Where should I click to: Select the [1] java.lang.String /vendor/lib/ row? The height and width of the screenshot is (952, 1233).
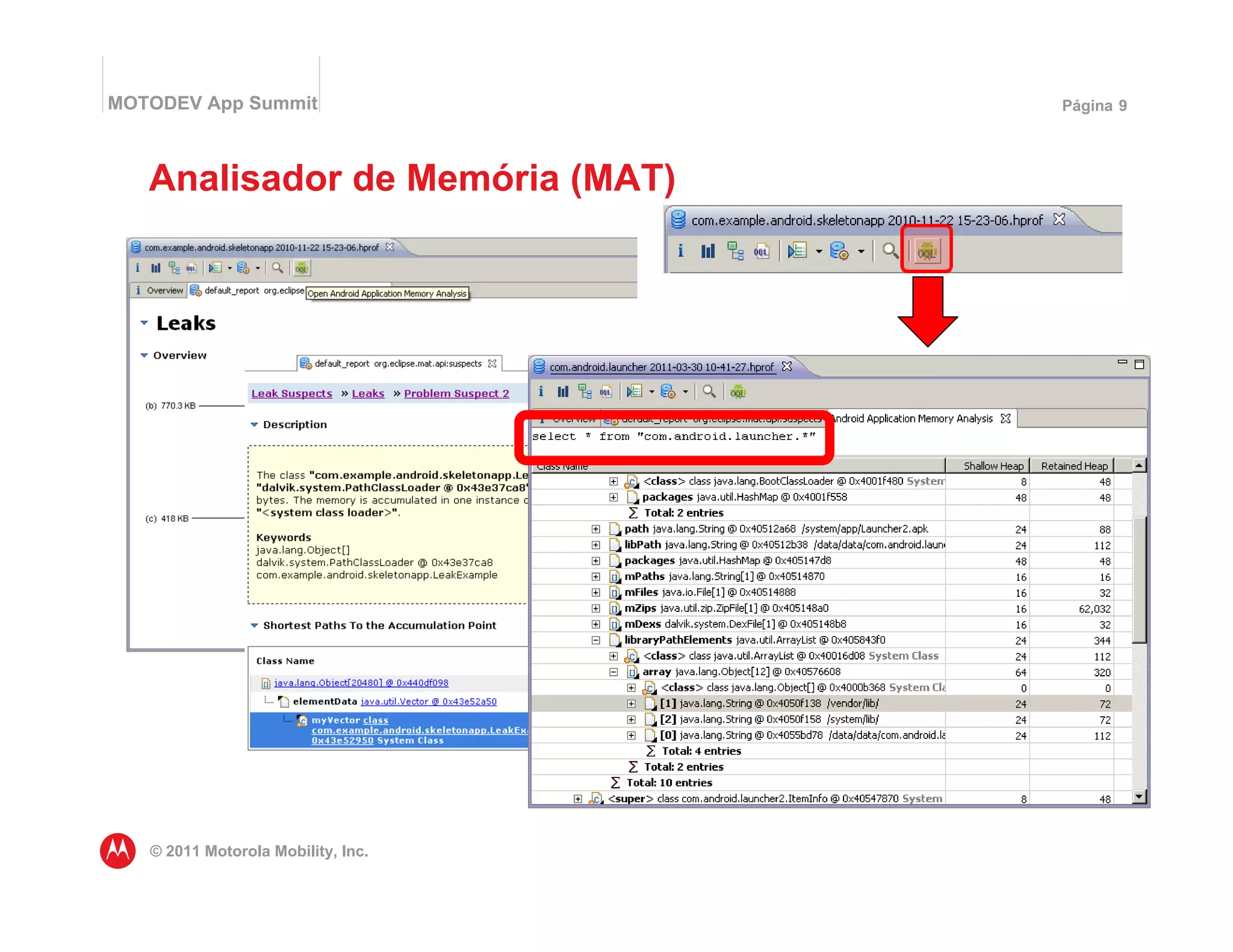pos(831,703)
